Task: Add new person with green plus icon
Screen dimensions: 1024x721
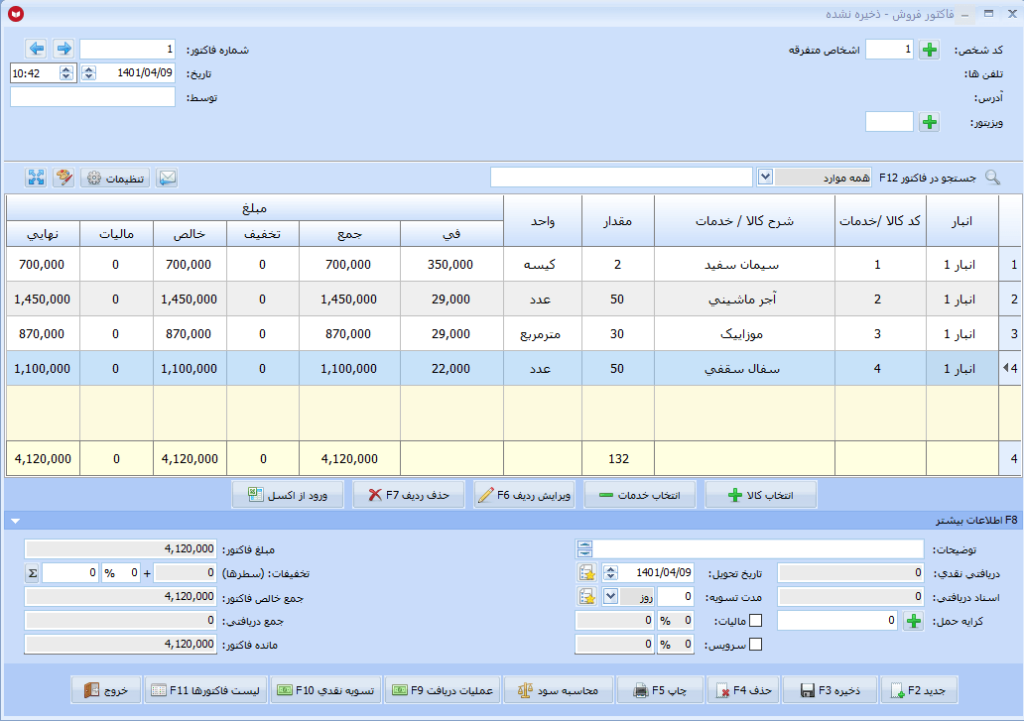Action: tap(929, 50)
